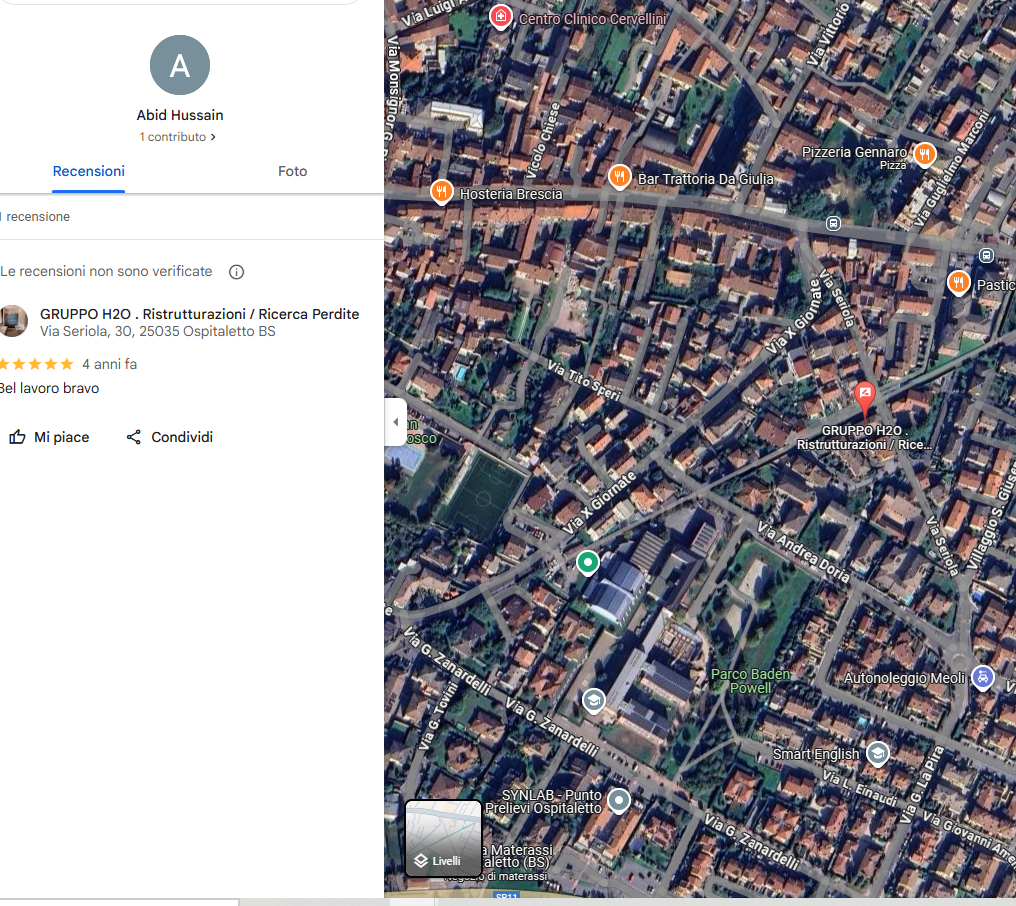Select the Pasticceria restaurant pin

point(959,283)
